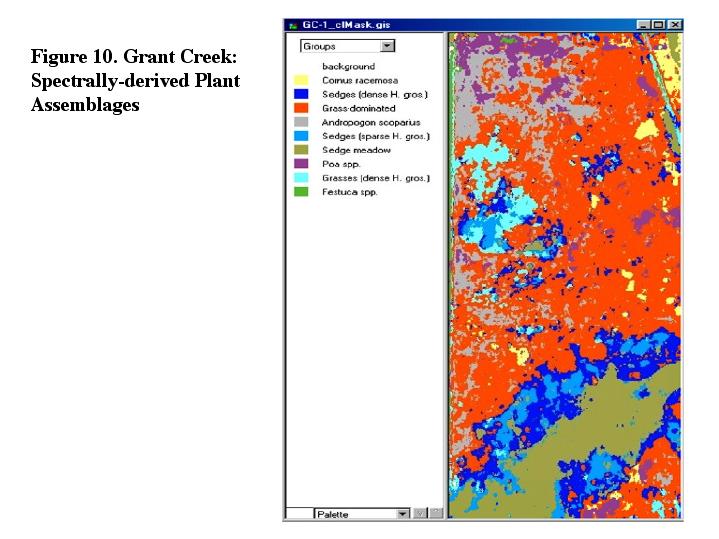
Task: Click the Grass-dominated legend label
Action: click(x=358, y=108)
